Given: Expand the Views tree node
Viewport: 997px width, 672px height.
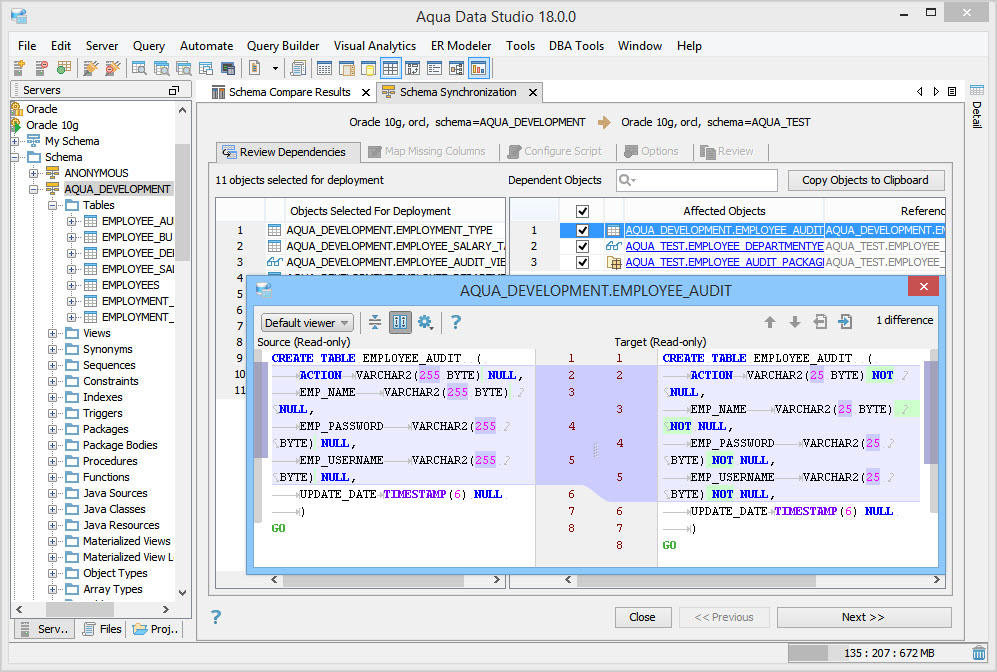Looking at the screenshot, I should click(x=53, y=333).
